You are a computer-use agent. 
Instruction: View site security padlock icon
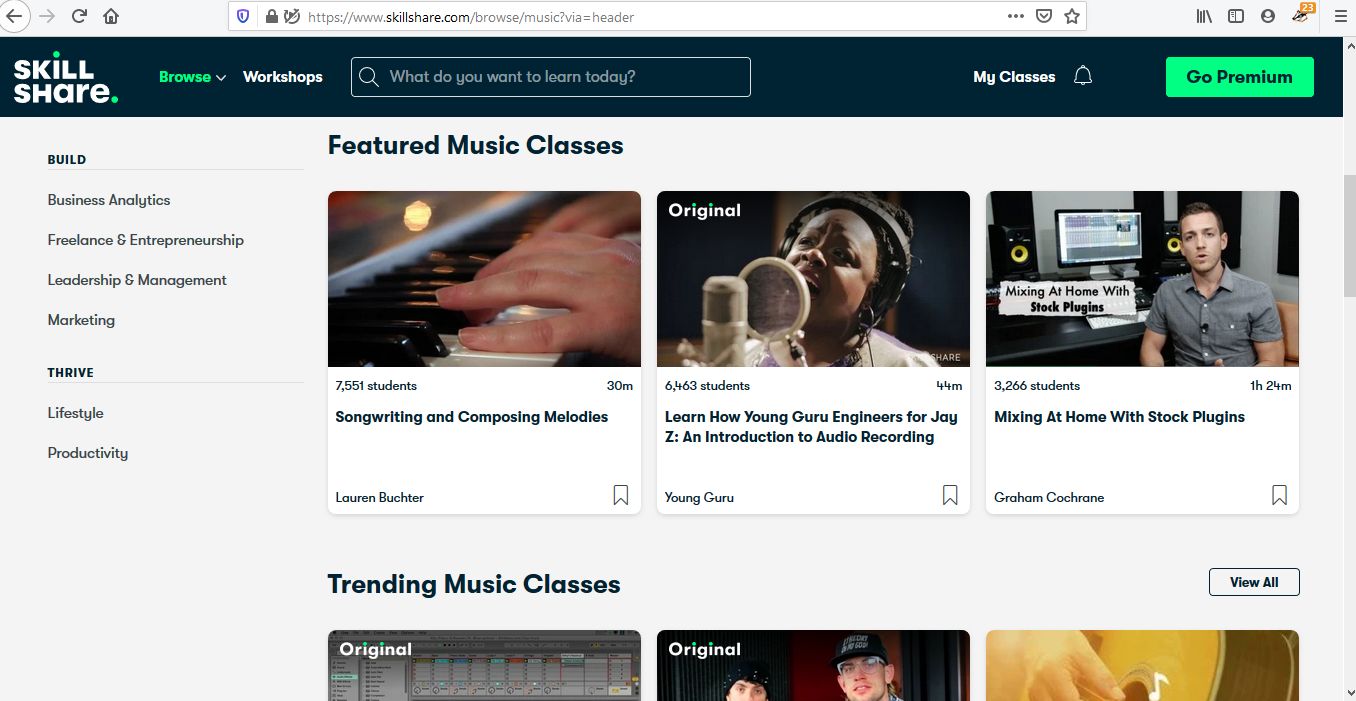(271, 16)
